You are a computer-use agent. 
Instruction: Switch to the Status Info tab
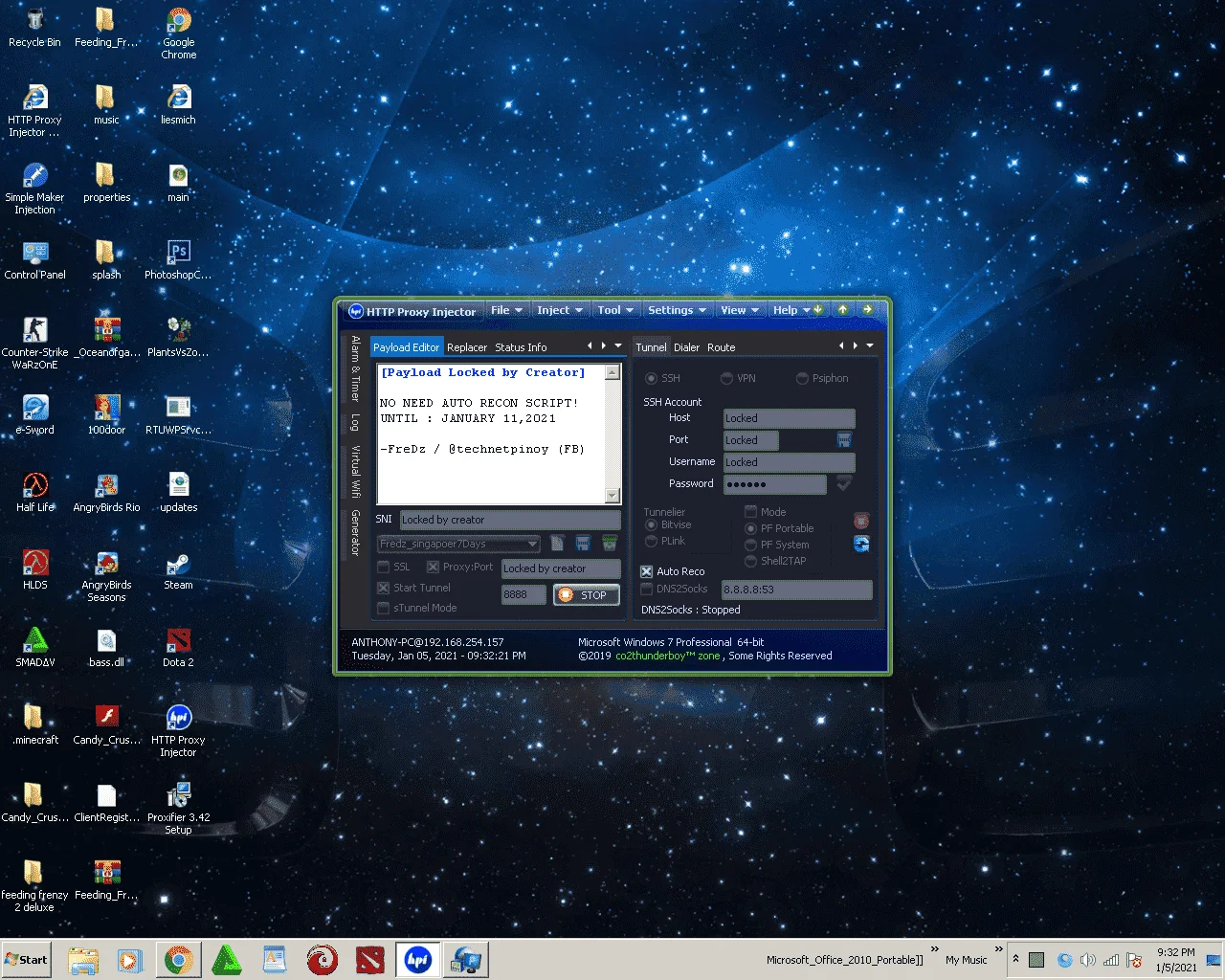(x=521, y=347)
